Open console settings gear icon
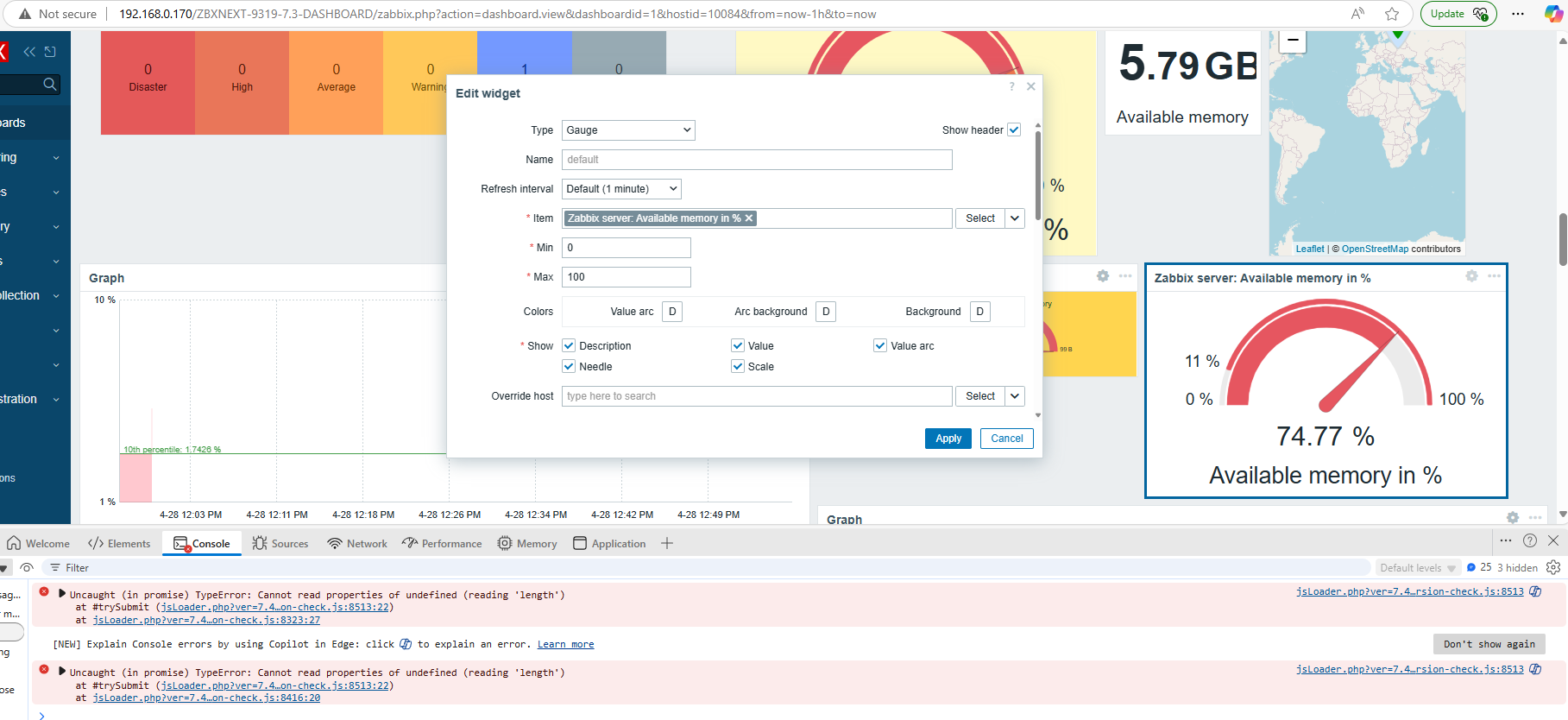 pos(1553,567)
